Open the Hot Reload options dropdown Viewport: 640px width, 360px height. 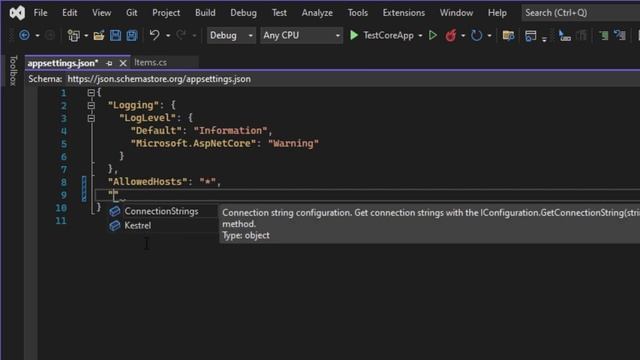pyautogui.click(x=463, y=36)
